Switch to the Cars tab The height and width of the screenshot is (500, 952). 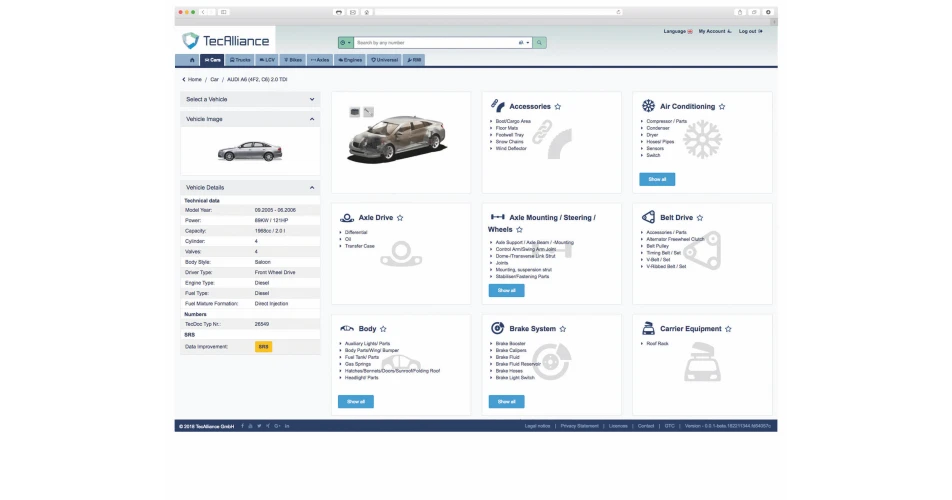pyautogui.click(x=212, y=60)
